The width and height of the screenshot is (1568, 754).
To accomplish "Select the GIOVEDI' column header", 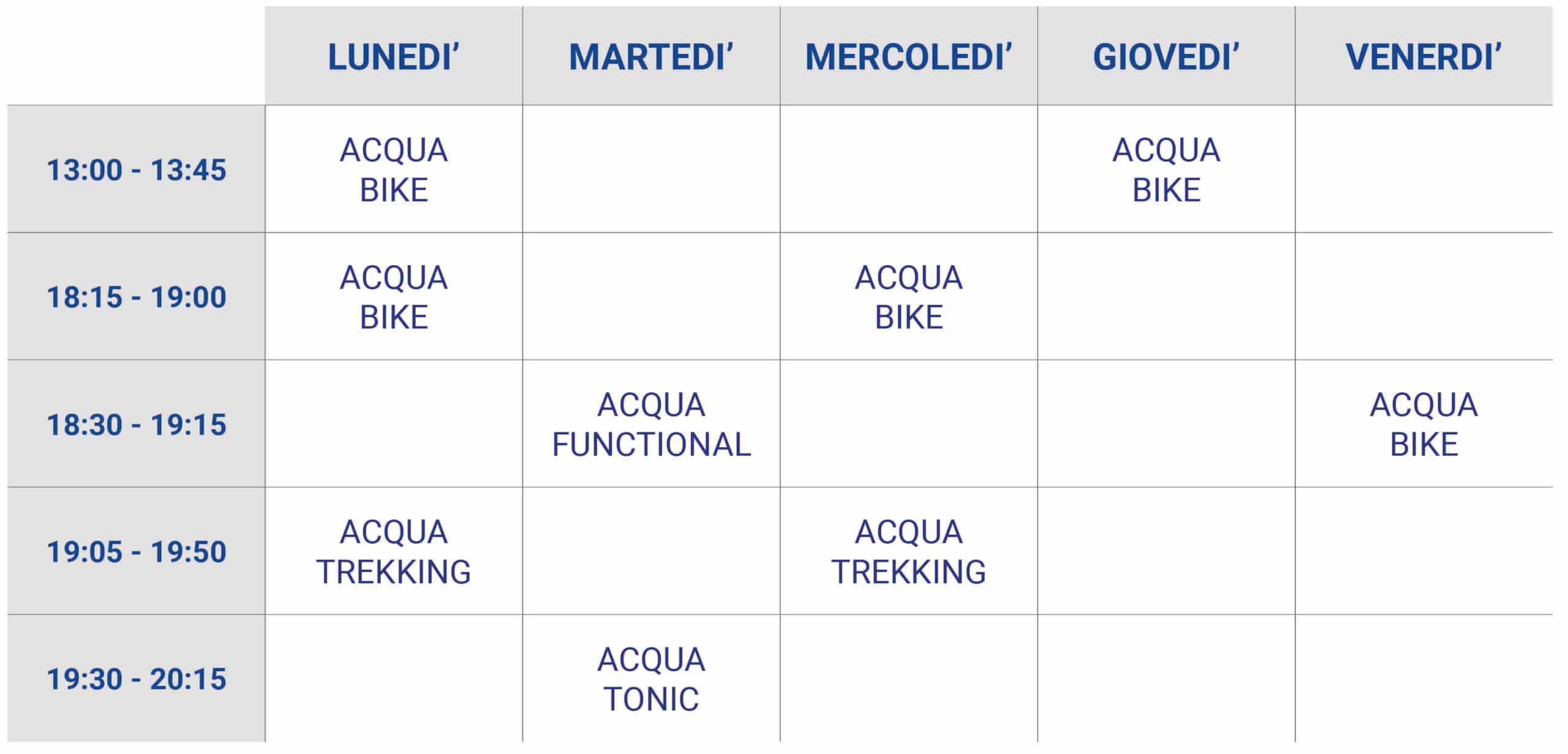I will pyautogui.click(x=1166, y=56).
